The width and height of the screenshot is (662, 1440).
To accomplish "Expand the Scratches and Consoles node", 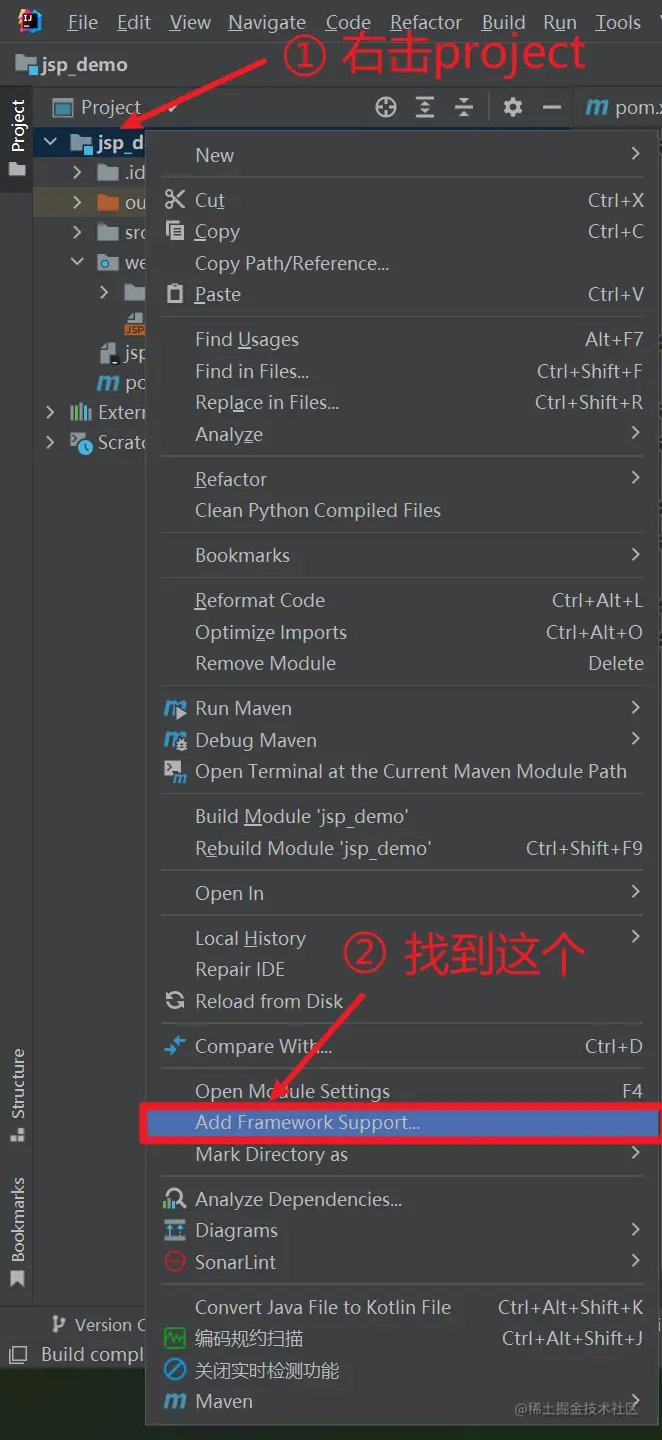I will coord(50,442).
